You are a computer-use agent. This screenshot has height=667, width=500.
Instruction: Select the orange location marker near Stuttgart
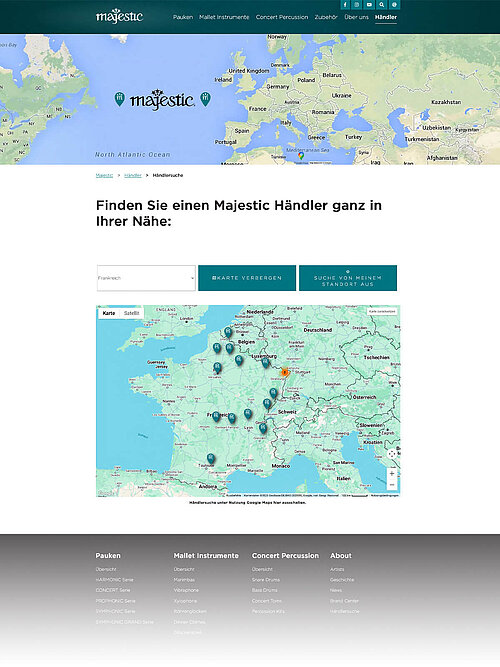(x=285, y=373)
